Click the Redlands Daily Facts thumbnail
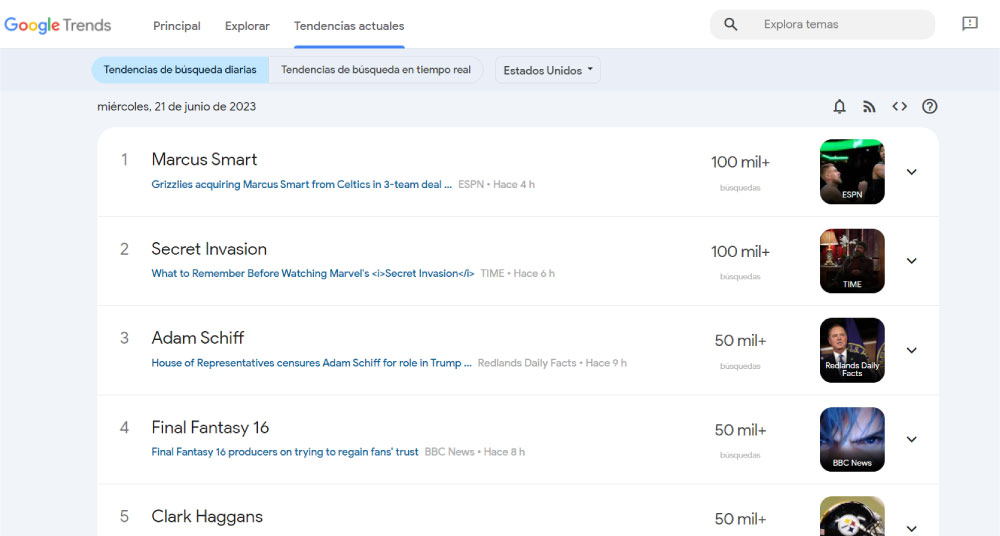Image resolution: width=1000 pixels, height=536 pixels. point(852,350)
